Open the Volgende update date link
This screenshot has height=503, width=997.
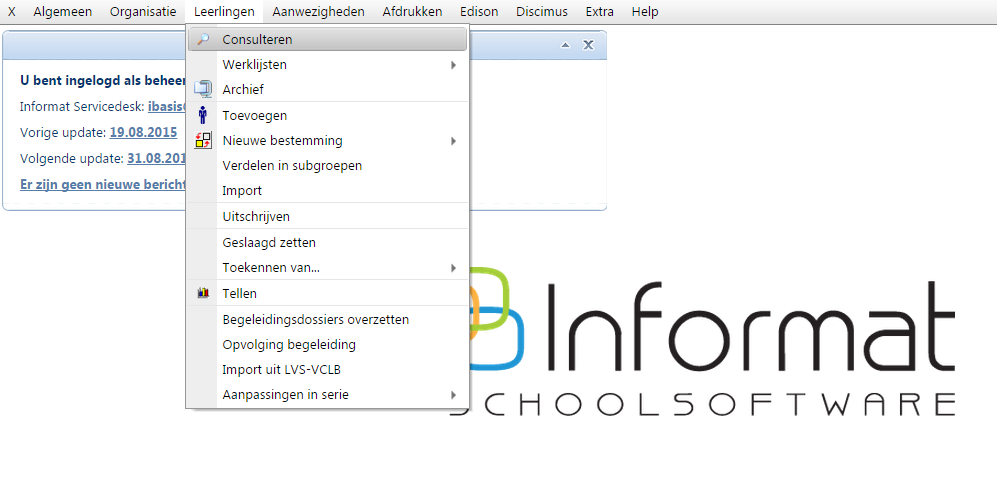[x=156, y=158]
